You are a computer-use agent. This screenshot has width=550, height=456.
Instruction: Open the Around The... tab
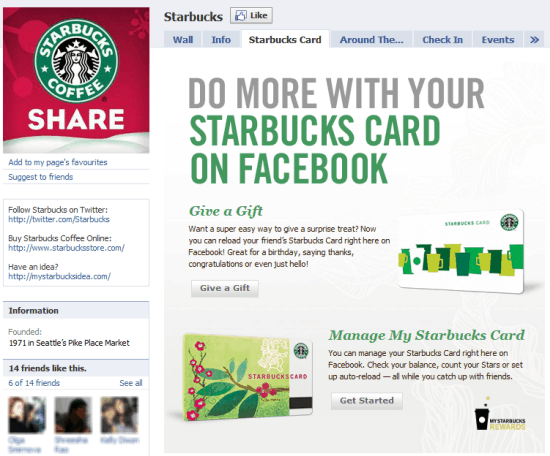371,40
